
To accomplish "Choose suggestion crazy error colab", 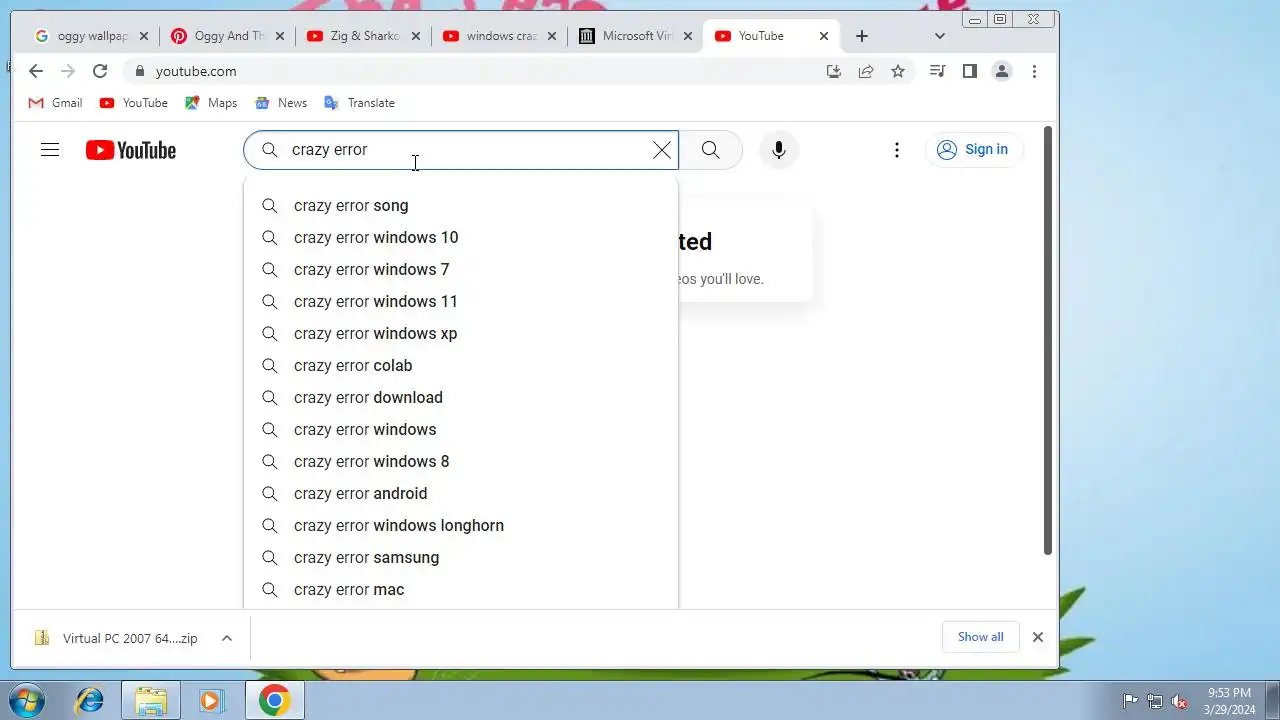I will (x=461, y=365).
